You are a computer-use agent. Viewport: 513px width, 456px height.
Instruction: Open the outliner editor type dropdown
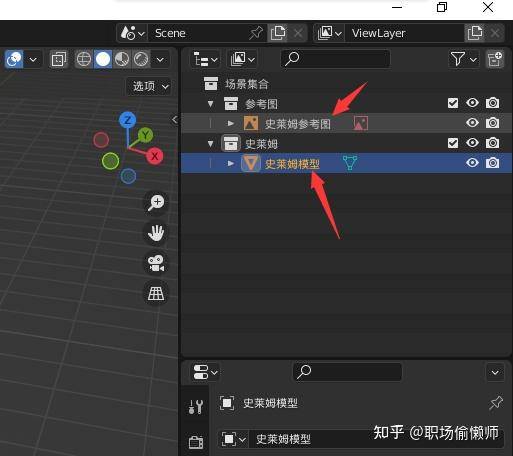[205, 59]
